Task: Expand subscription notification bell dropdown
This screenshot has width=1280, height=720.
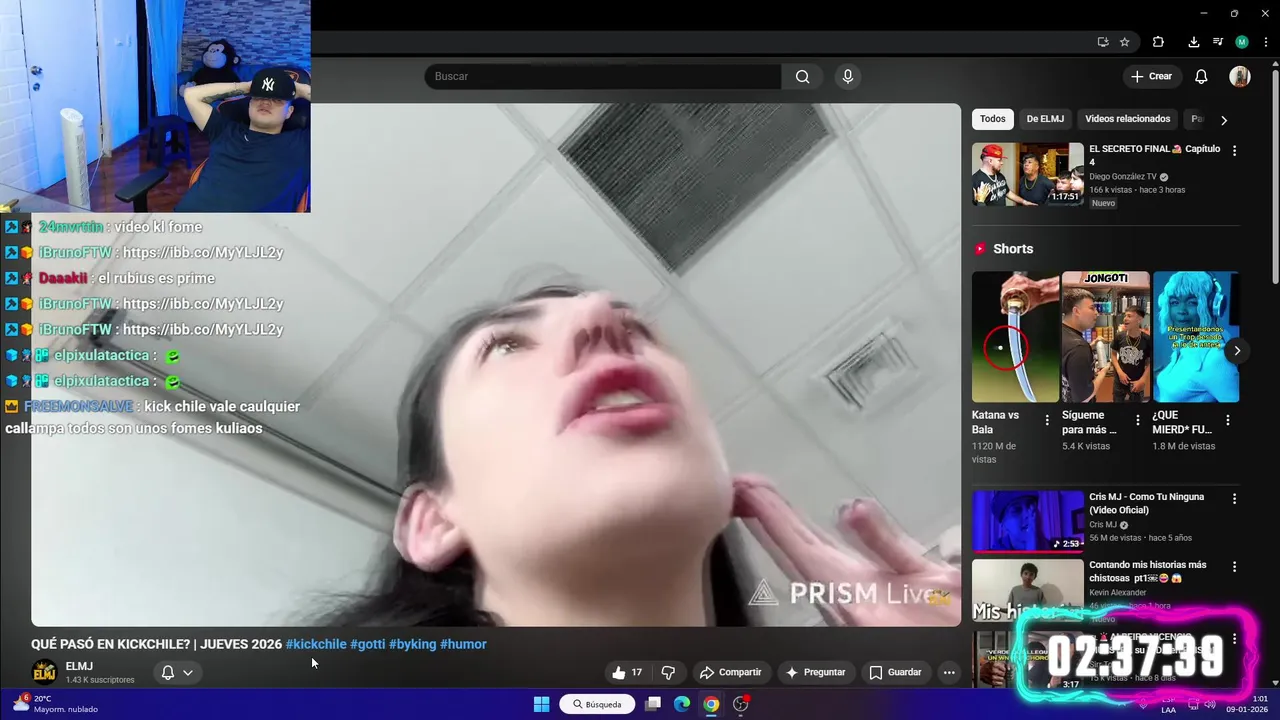Action: pos(177,673)
